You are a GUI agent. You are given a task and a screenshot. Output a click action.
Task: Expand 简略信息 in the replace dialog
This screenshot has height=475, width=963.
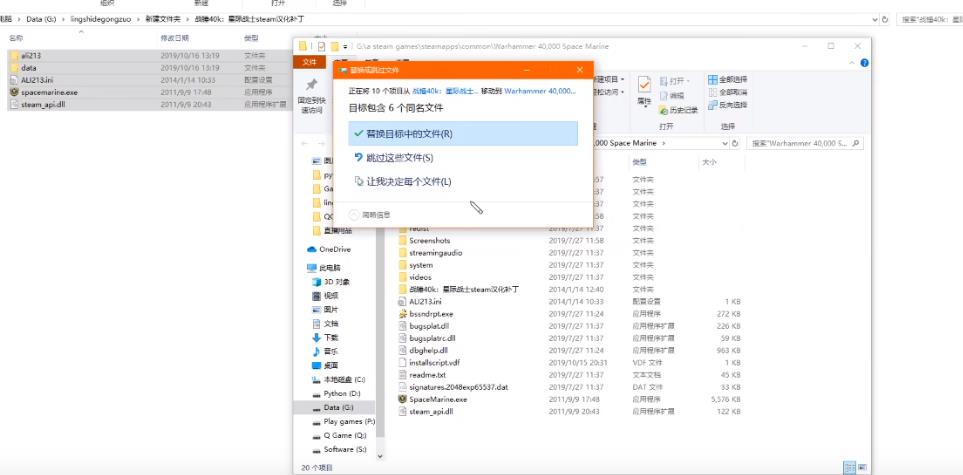370,214
